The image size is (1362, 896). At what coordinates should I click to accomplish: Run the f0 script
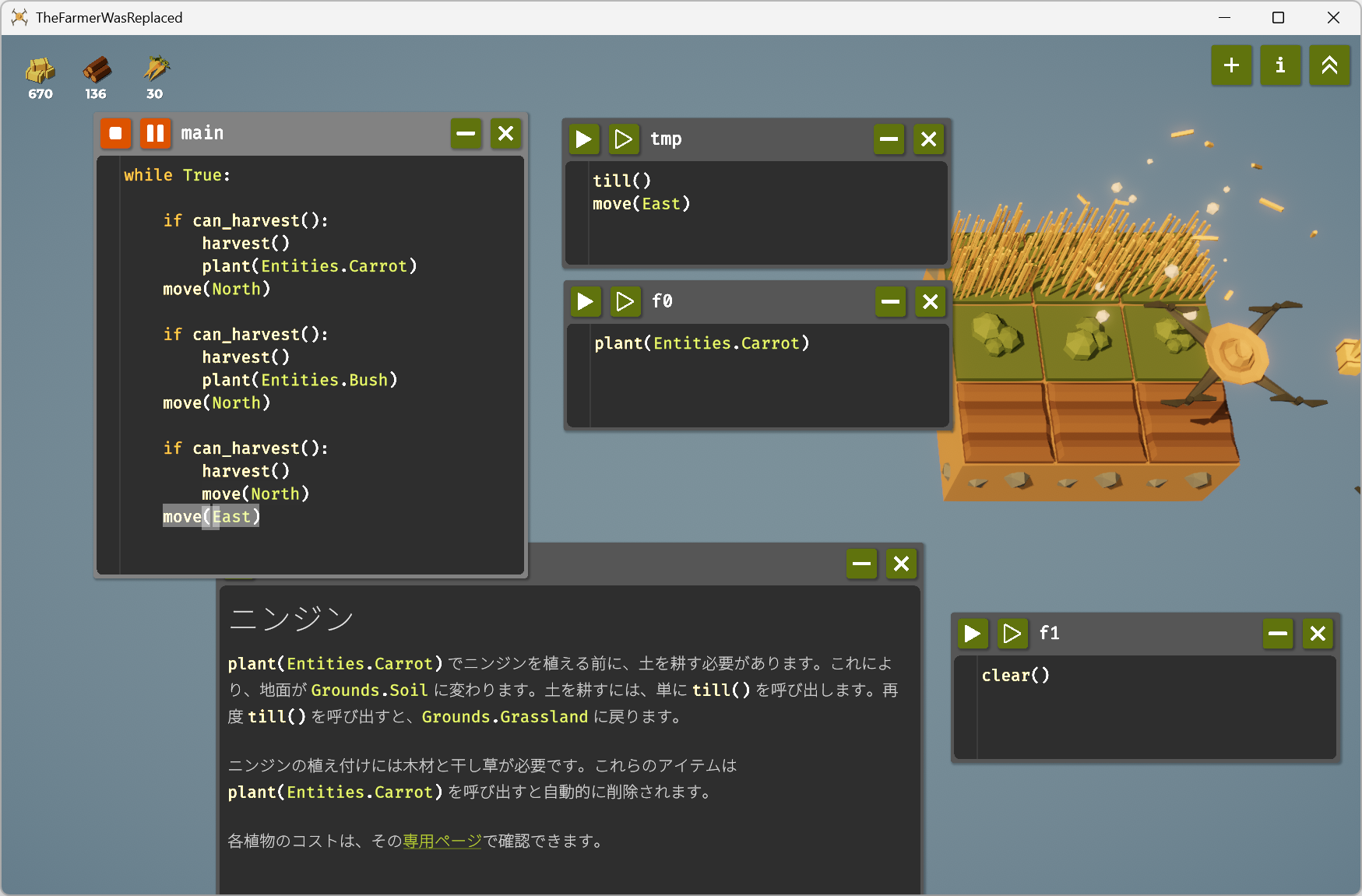[585, 301]
